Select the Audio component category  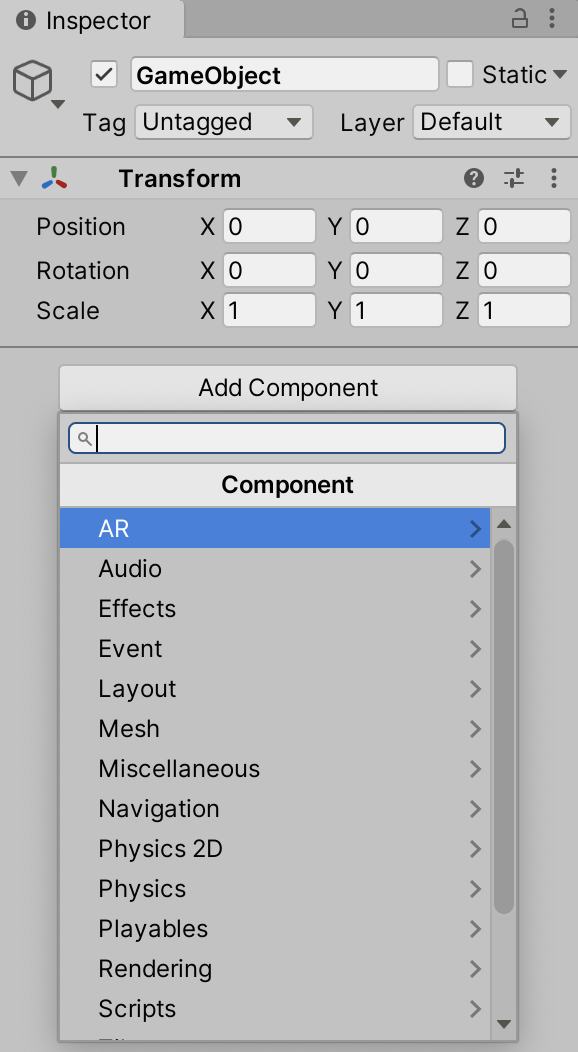point(275,569)
